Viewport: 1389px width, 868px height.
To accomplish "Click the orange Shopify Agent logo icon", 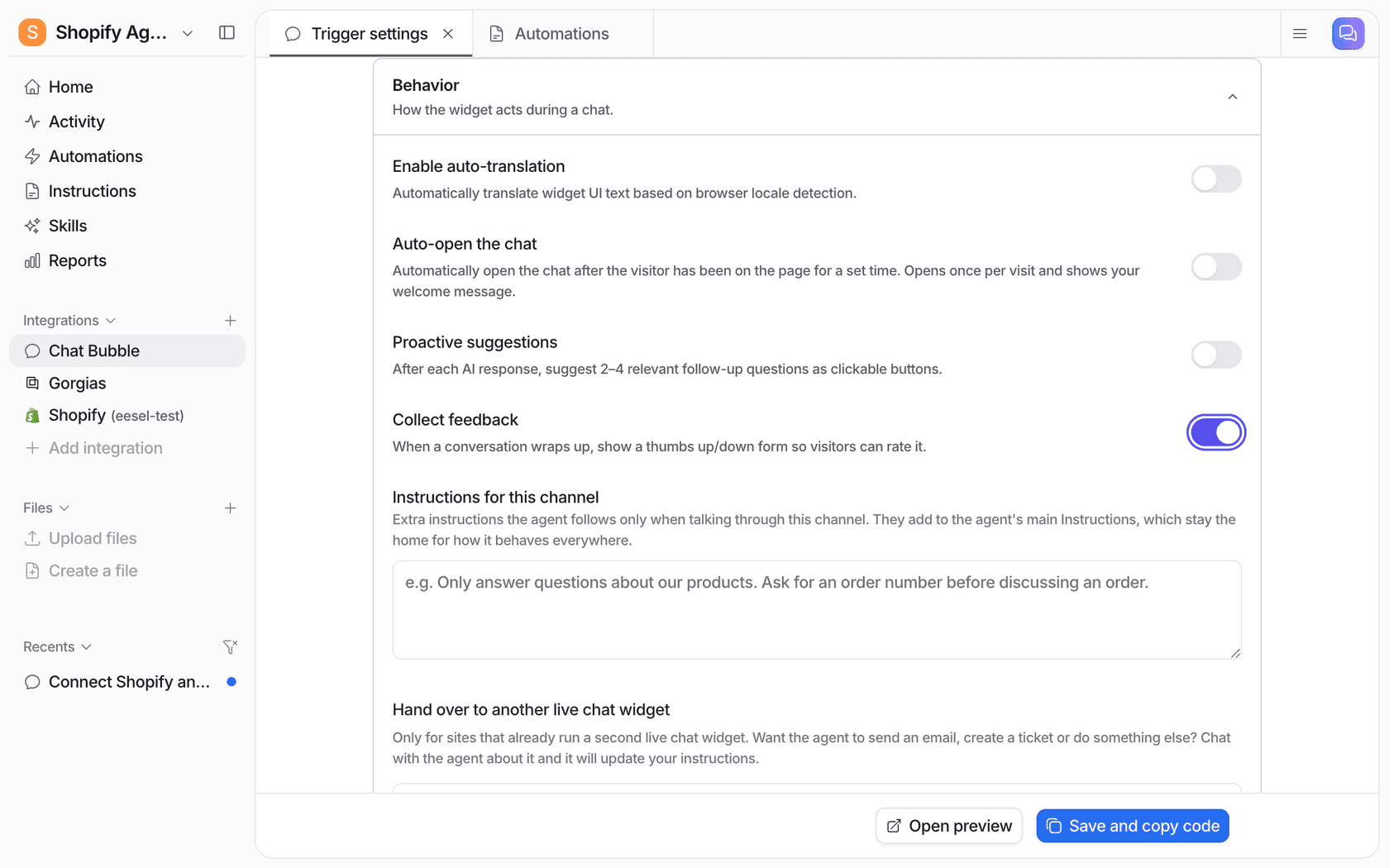I will point(32,32).
